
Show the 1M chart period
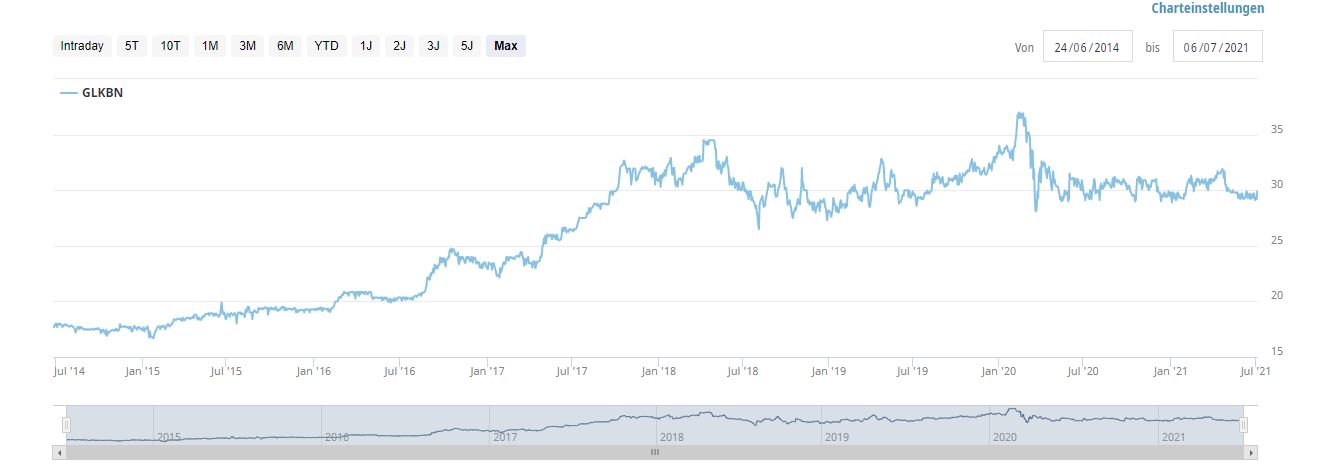pyautogui.click(x=210, y=46)
